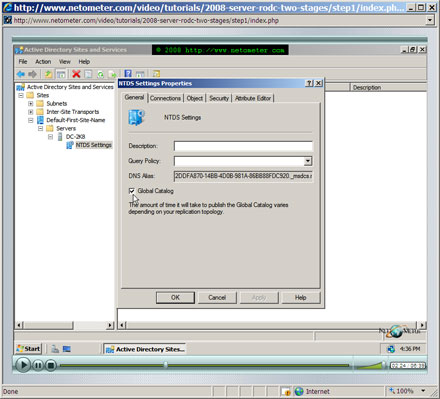Click the Forward arrow toolbar icon
This screenshot has width=440, height=399.
point(32,74)
